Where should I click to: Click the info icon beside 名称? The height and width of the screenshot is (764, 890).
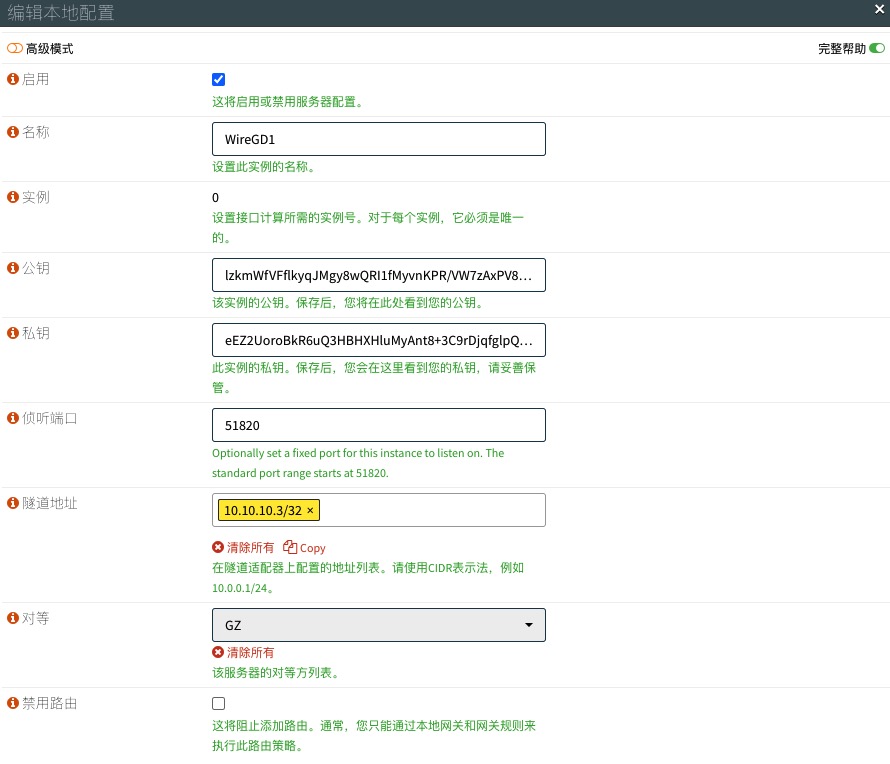(13, 132)
